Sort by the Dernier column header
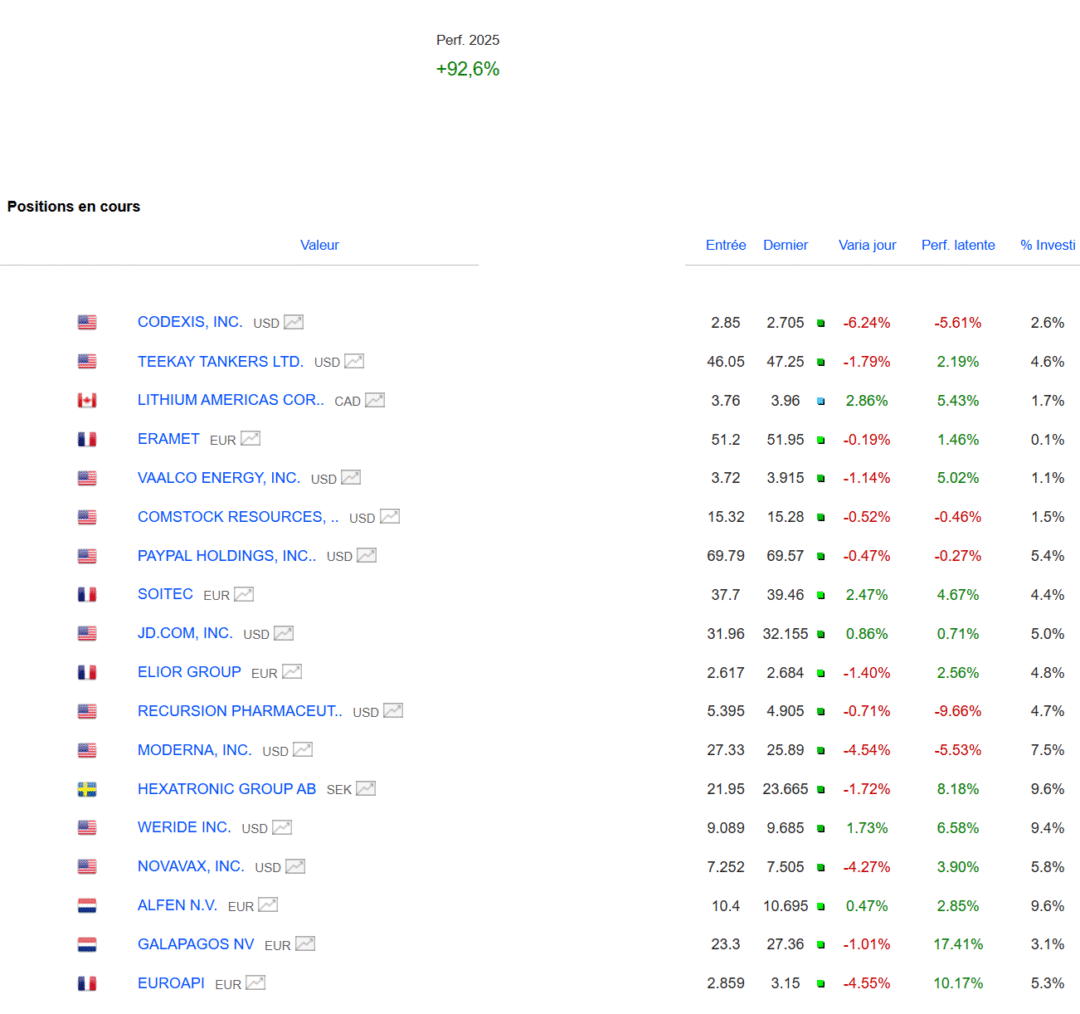 [785, 245]
